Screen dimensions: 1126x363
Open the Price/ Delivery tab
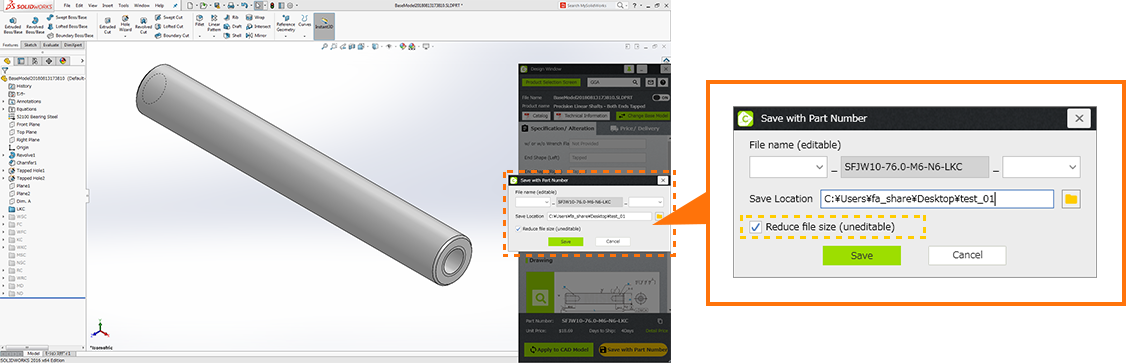(634, 129)
